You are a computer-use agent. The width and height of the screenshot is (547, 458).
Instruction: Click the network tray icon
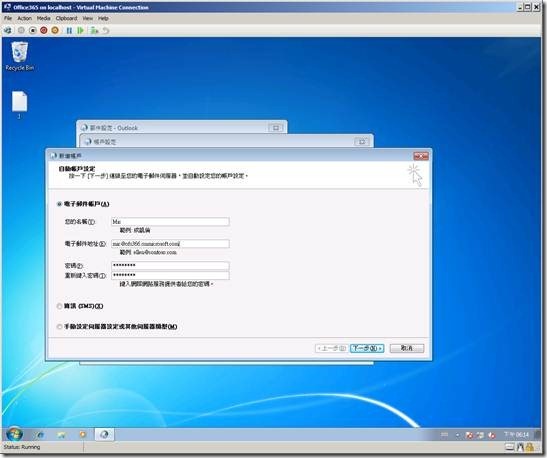click(x=480, y=435)
